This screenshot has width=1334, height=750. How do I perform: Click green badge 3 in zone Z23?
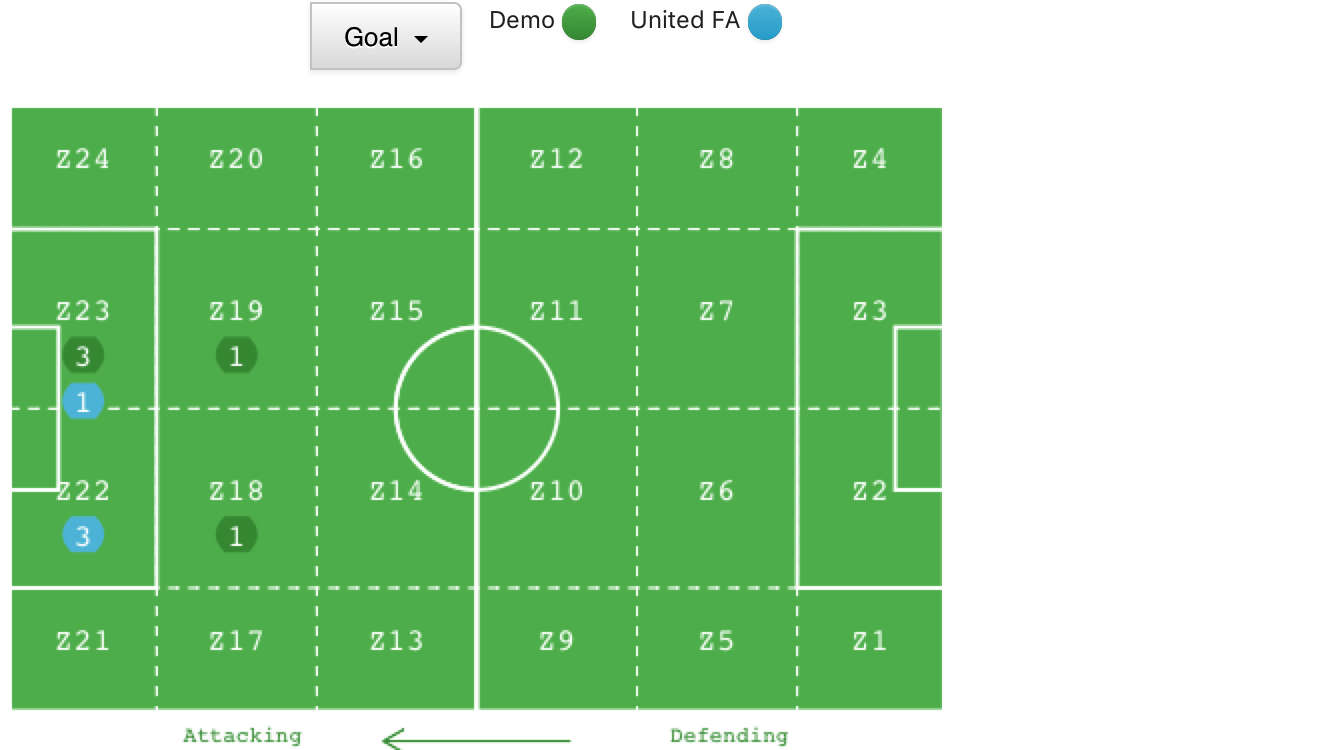coord(83,356)
